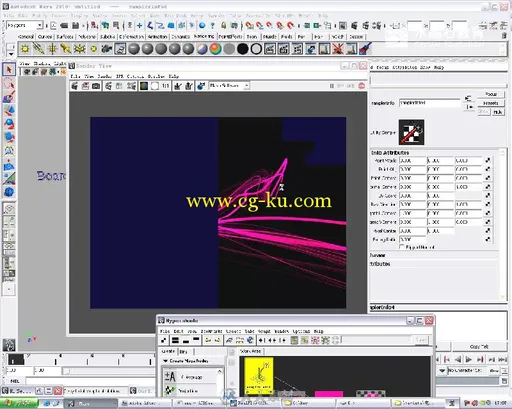Open the Work Area tab in Hypershade
The image size is (512, 409).
pos(251,351)
